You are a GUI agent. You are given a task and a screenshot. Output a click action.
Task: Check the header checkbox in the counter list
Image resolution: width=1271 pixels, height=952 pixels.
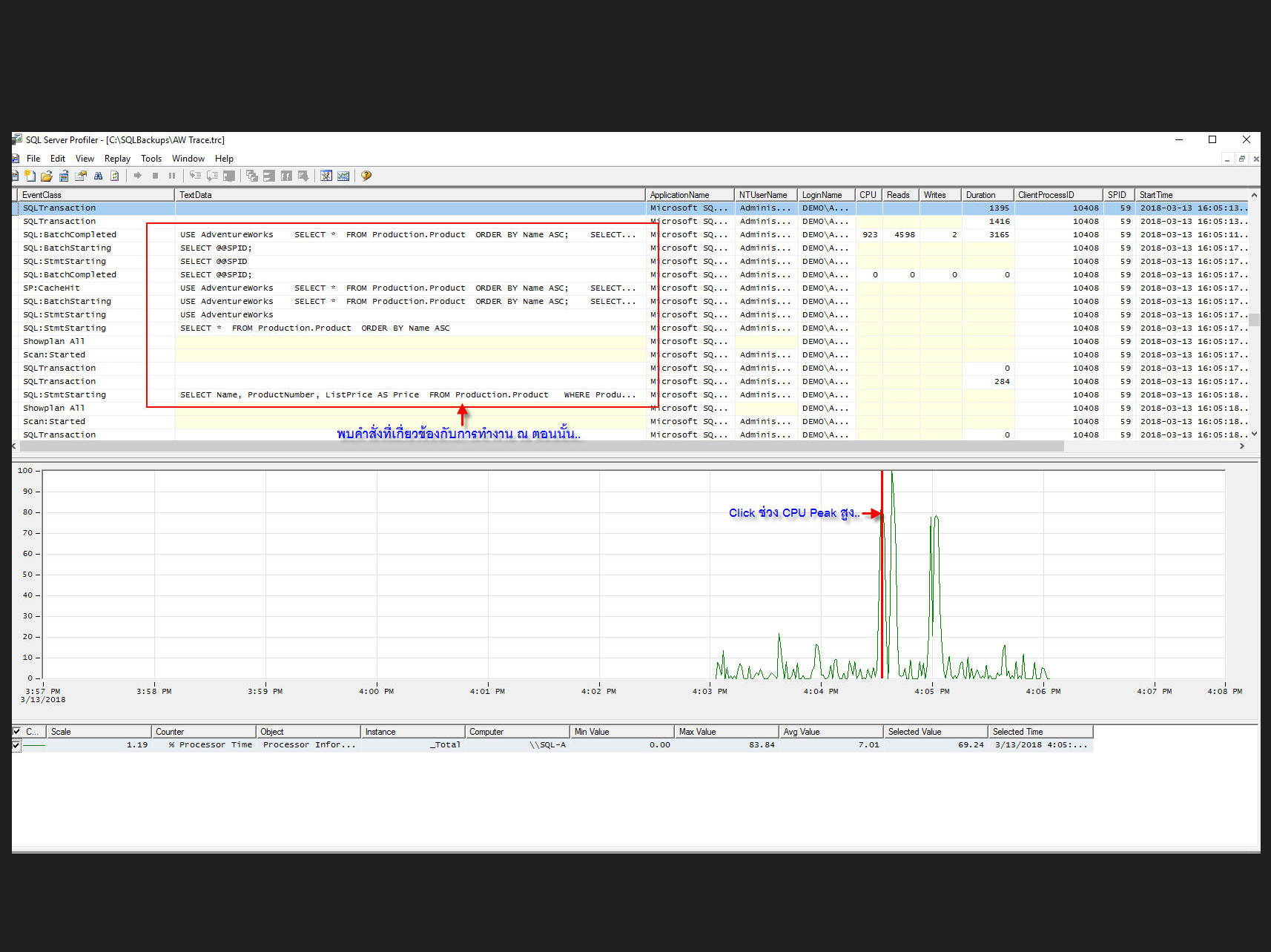pos(18,731)
